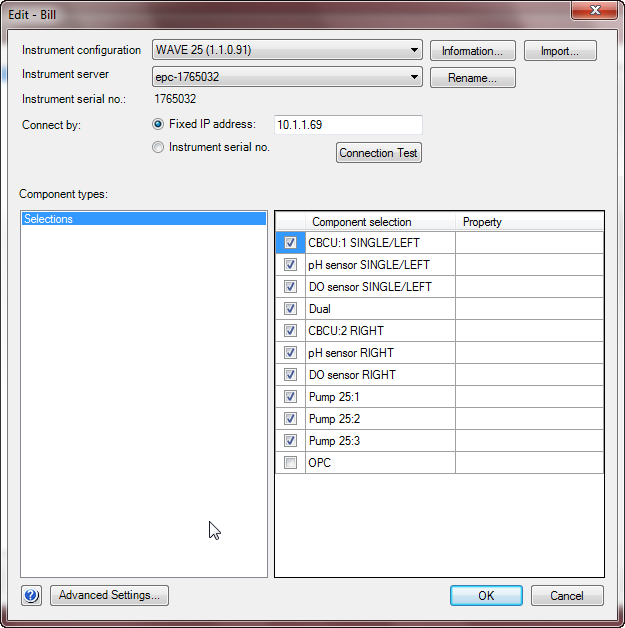Select the pH sensor SINGLE/LEFT row text
This screenshot has width=625, height=628.
coord(369,265)
